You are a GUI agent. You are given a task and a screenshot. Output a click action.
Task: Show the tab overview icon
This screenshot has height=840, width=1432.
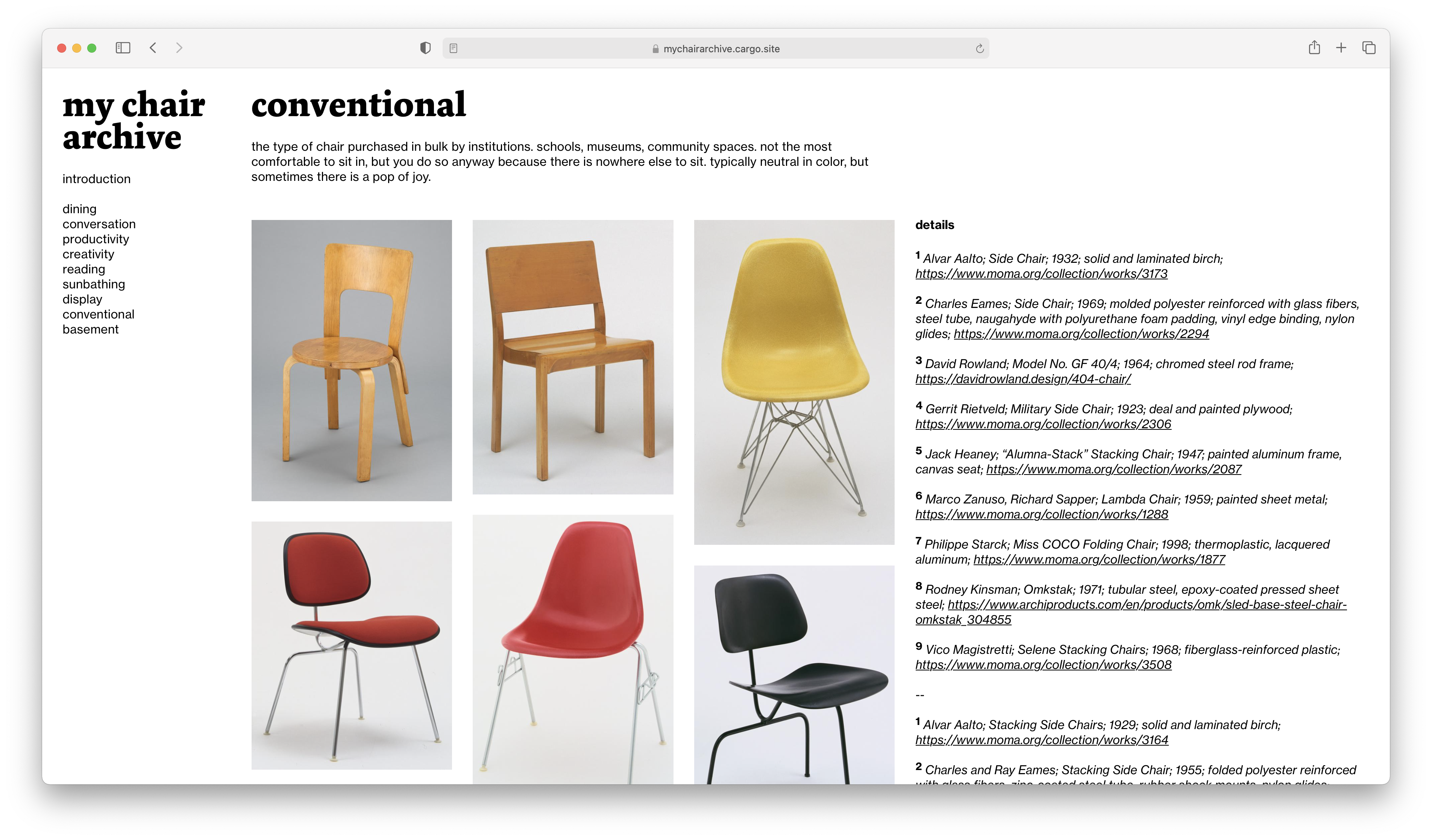(x=1368, y=48)
